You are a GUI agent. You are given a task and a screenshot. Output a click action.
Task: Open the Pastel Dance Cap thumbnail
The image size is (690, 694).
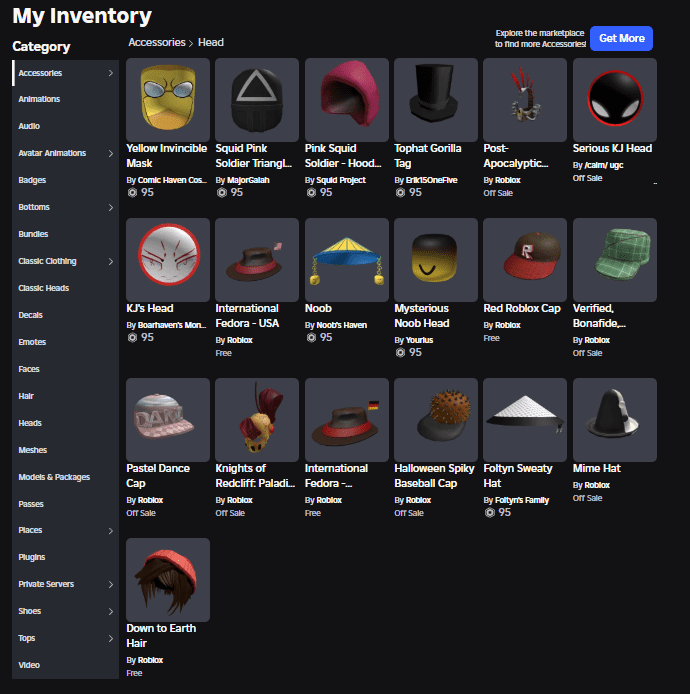click(168, 420)
